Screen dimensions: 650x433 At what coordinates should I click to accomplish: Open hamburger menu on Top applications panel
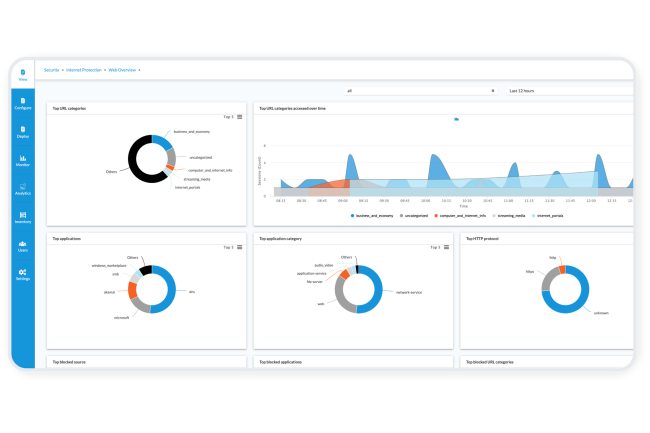click(240, 247)
